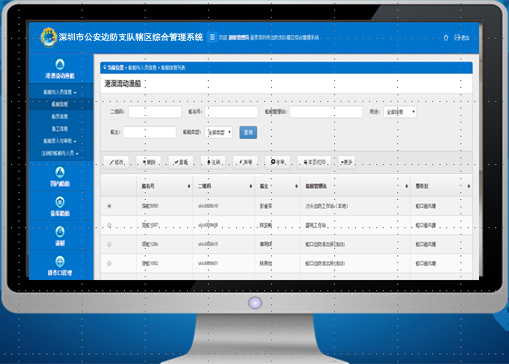Click ship name cell ending 1002
The width and height of the screenshot is (509, 364).
pyautogui.click(x=150, y=263)
